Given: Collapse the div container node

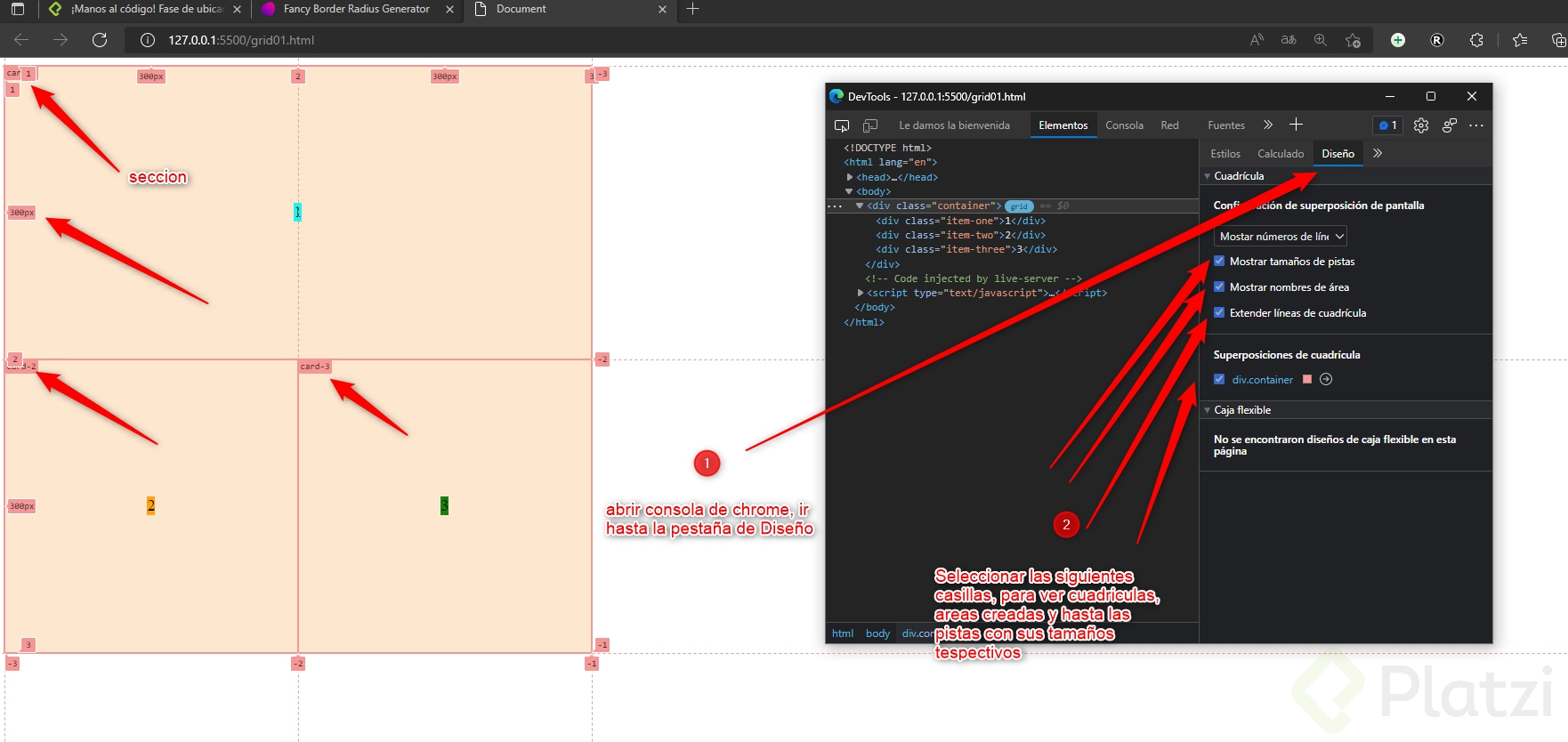Looking at the screenshot, I should tap(860, 206).
